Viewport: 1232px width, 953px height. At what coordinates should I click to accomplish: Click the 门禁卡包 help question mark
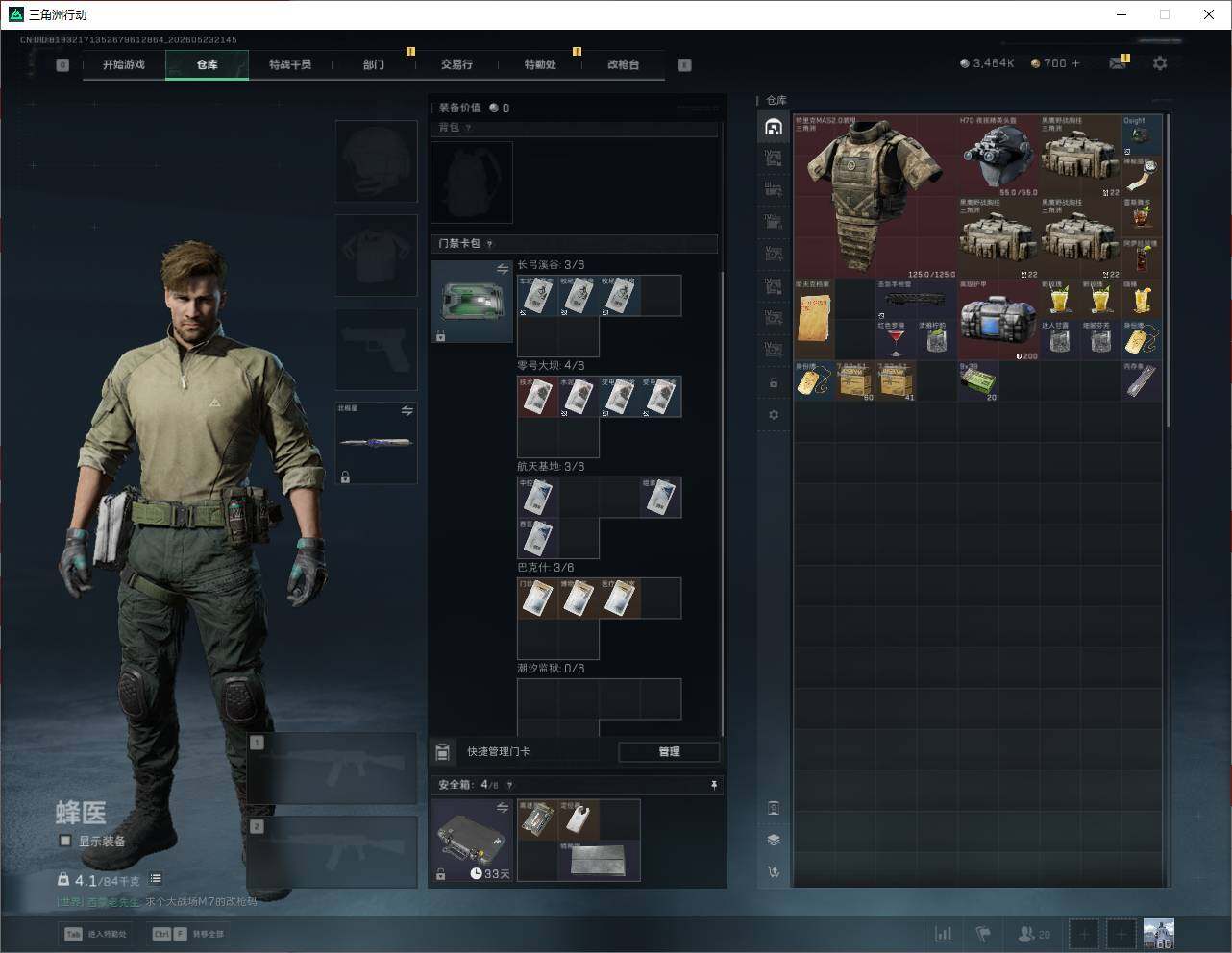(x=490, y=244)
